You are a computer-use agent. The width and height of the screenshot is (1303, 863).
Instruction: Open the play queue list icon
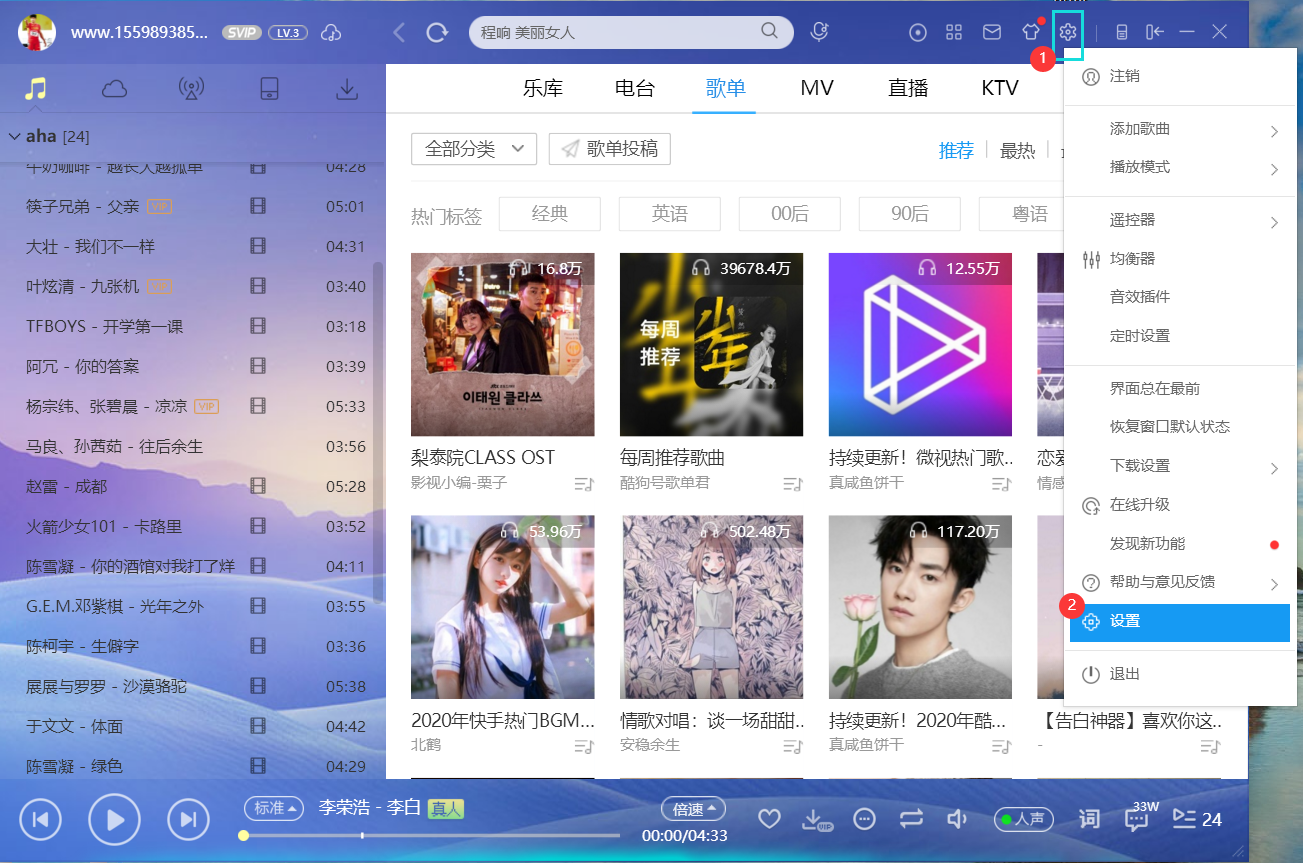point(1185,819)
